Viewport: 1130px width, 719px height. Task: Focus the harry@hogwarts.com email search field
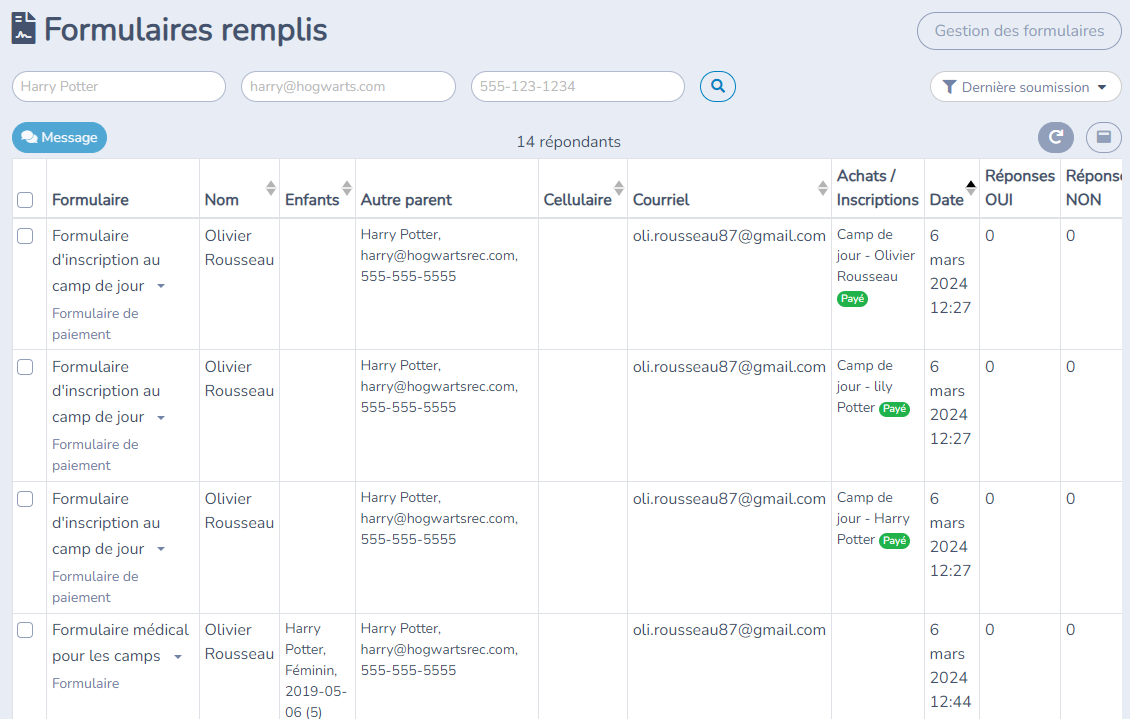[348, 86]
